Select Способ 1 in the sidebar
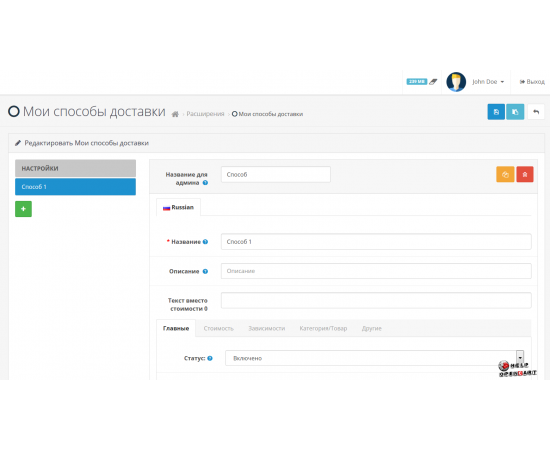Screen dimensions: 550x450 75,187
